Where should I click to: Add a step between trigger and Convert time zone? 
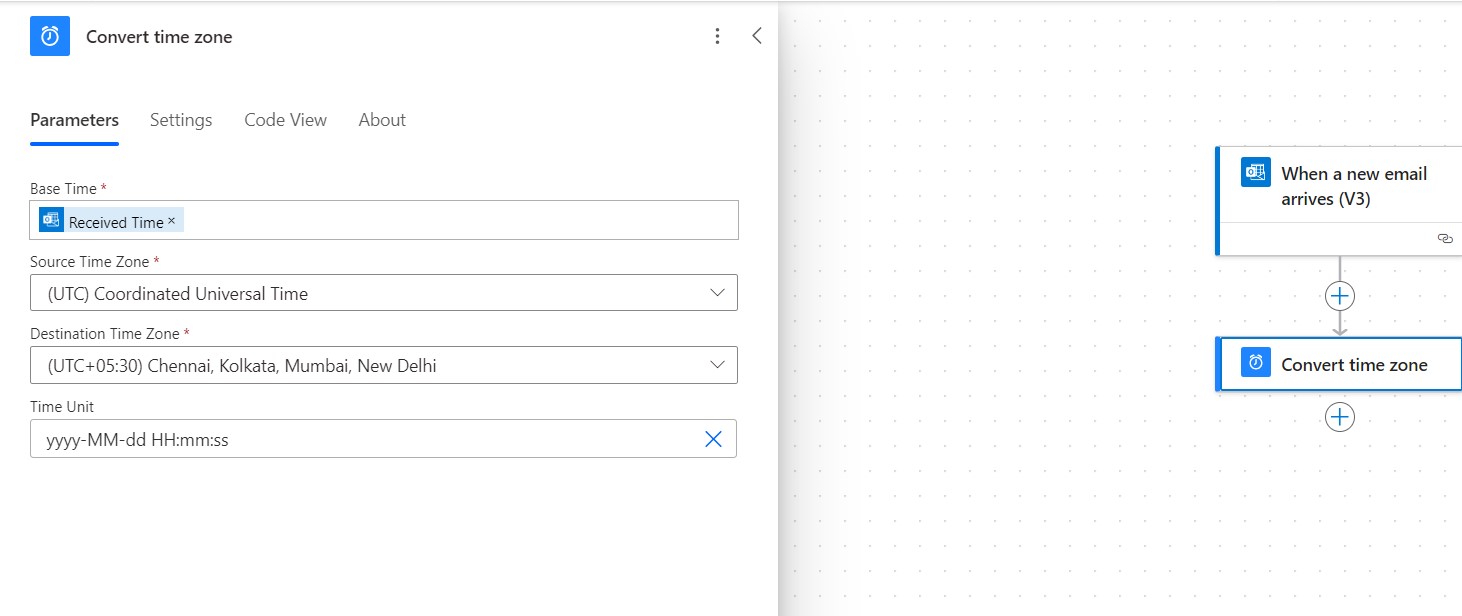(x=1339, y=296)
